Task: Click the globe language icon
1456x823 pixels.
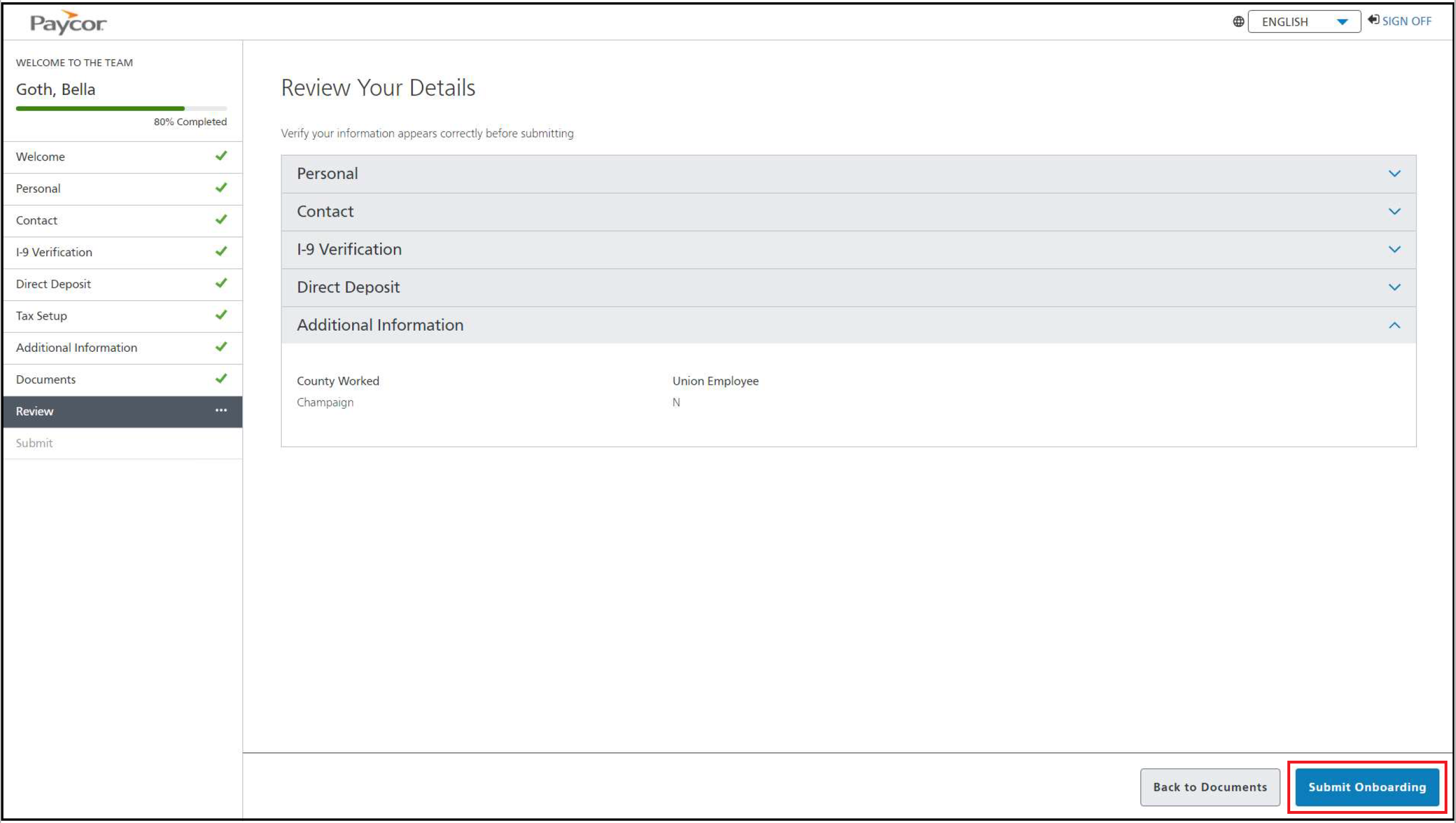Action: click(x=1238, y=22)
